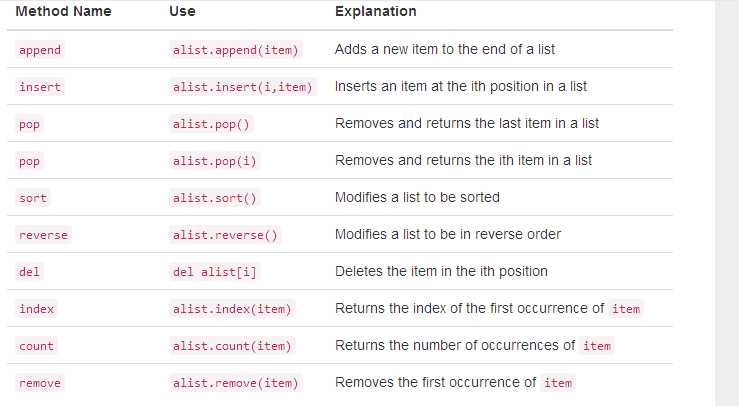The image size is (739, 406).
Task: Select the alist.append(item) code snippet
Action: pos(235,50)
